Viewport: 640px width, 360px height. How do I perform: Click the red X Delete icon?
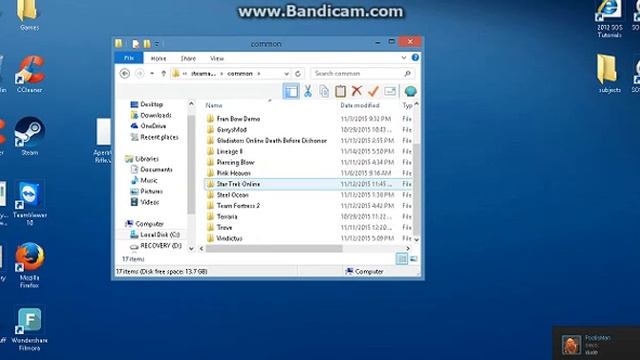coord(357,91)
